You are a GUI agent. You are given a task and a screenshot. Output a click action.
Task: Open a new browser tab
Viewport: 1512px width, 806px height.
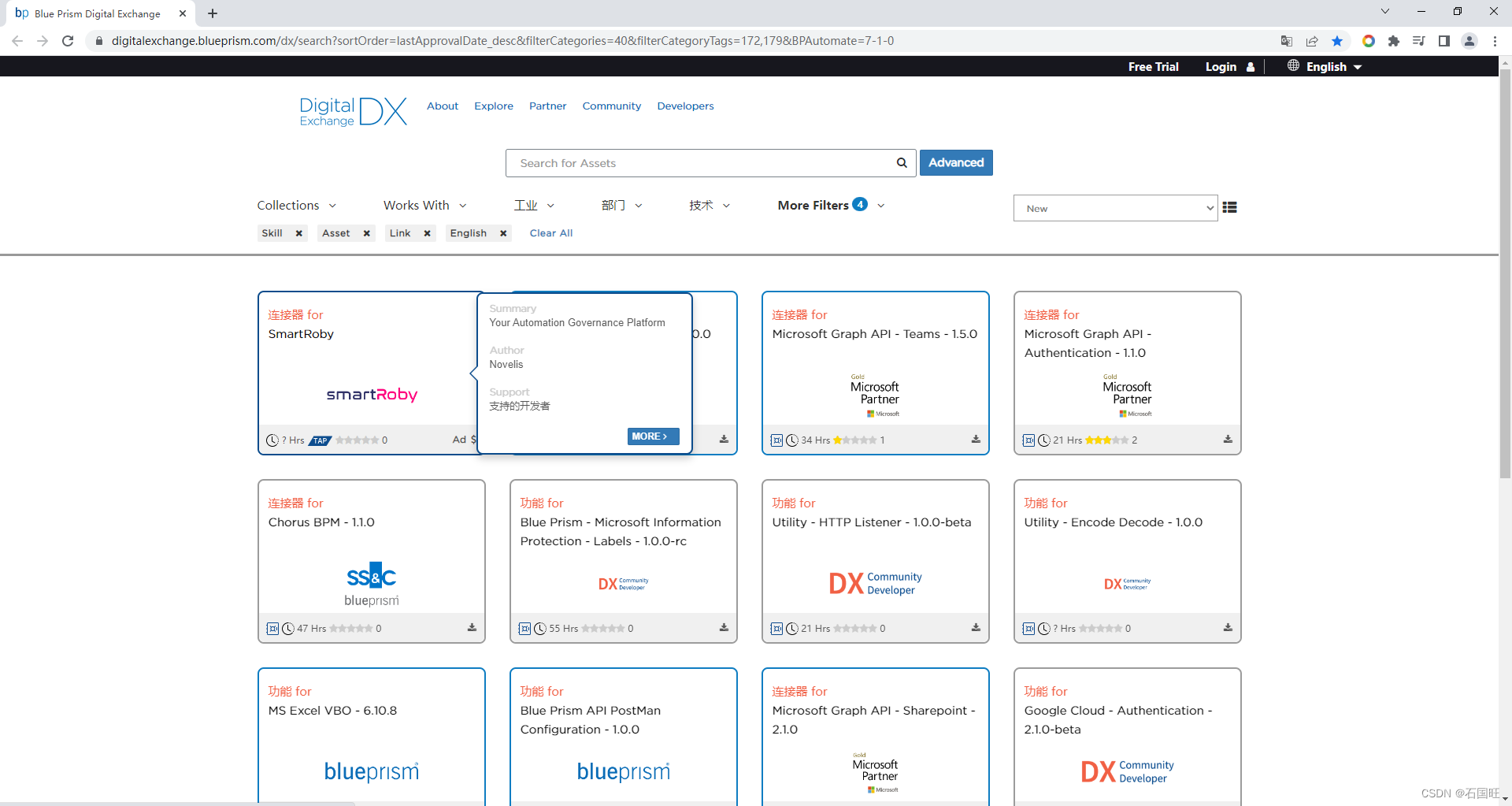(x=213, y=13)
